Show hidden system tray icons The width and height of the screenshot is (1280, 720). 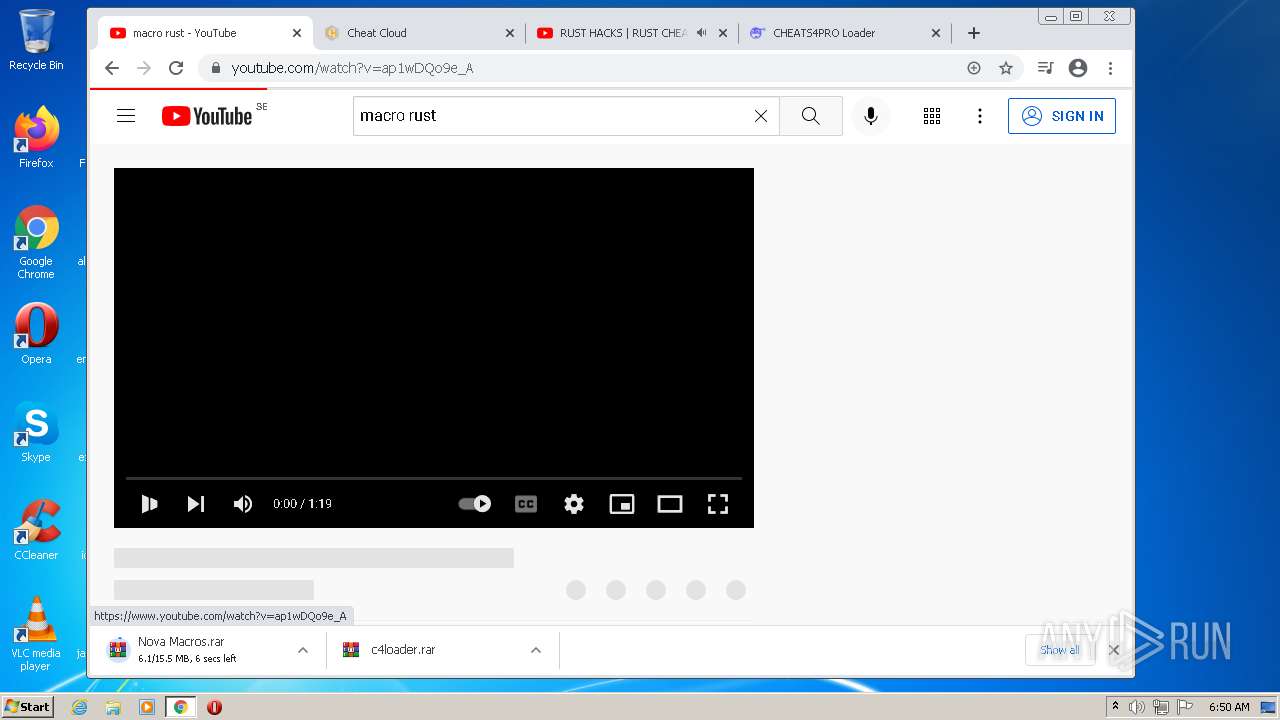click(1115, 707)
